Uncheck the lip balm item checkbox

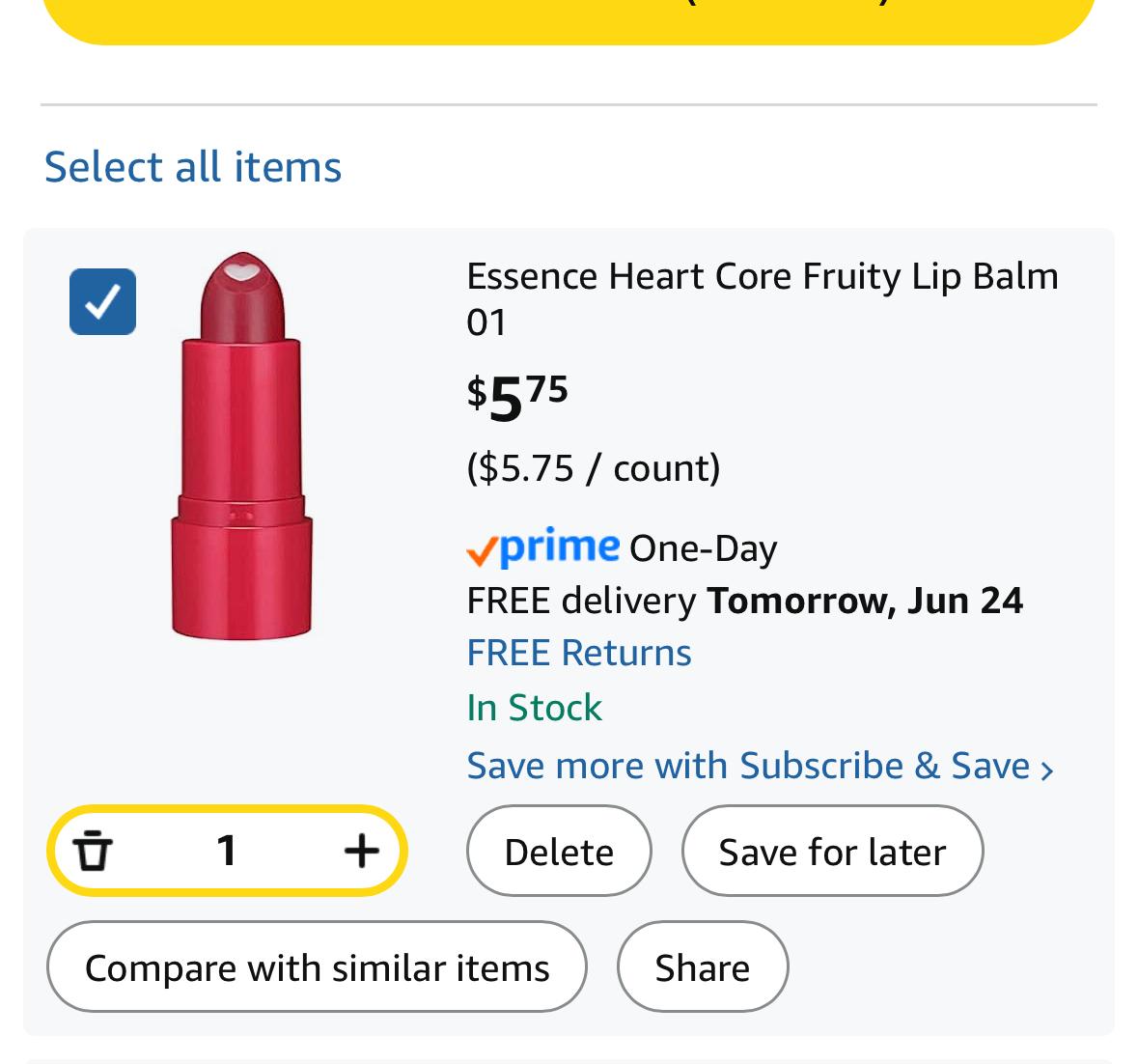(x=102, y=302)
